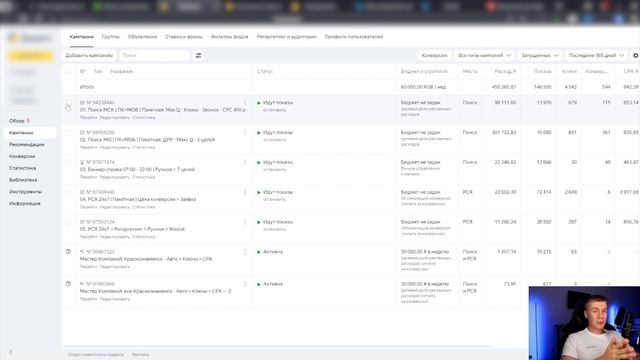640x360 pixels.
Task: Click the Yandex Direct logo in the sidebar
Action: pyautogui.click(x=30, y=38)
